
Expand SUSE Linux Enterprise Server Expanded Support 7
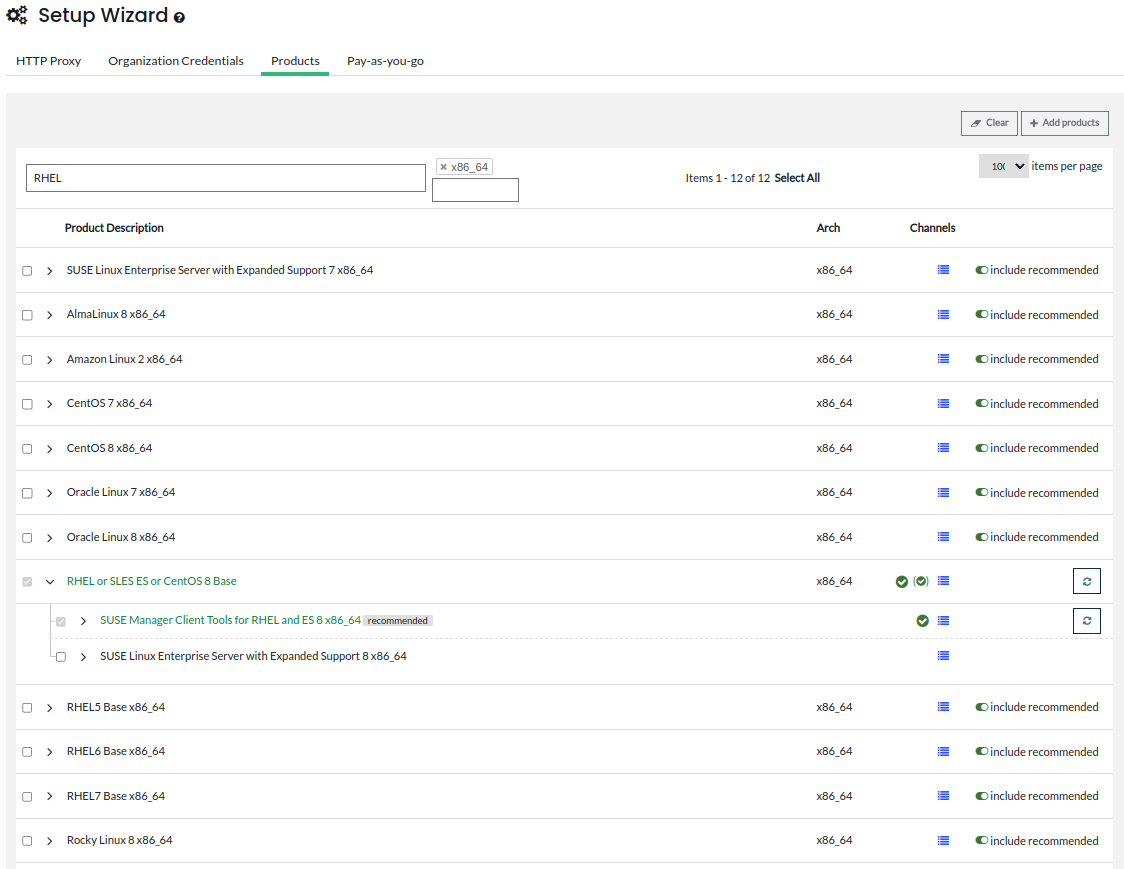click(x=49, y=270)
